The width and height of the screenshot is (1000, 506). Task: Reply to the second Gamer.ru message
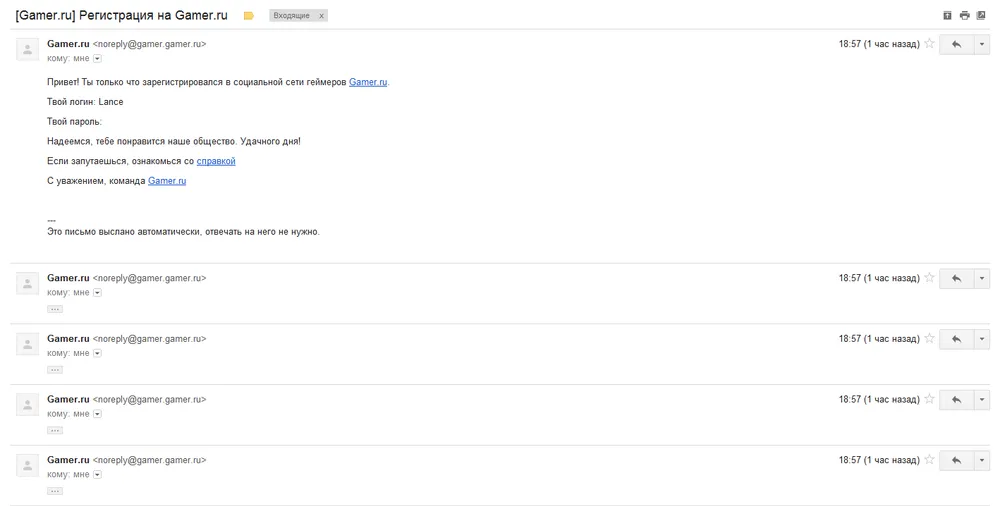(956, 278)
